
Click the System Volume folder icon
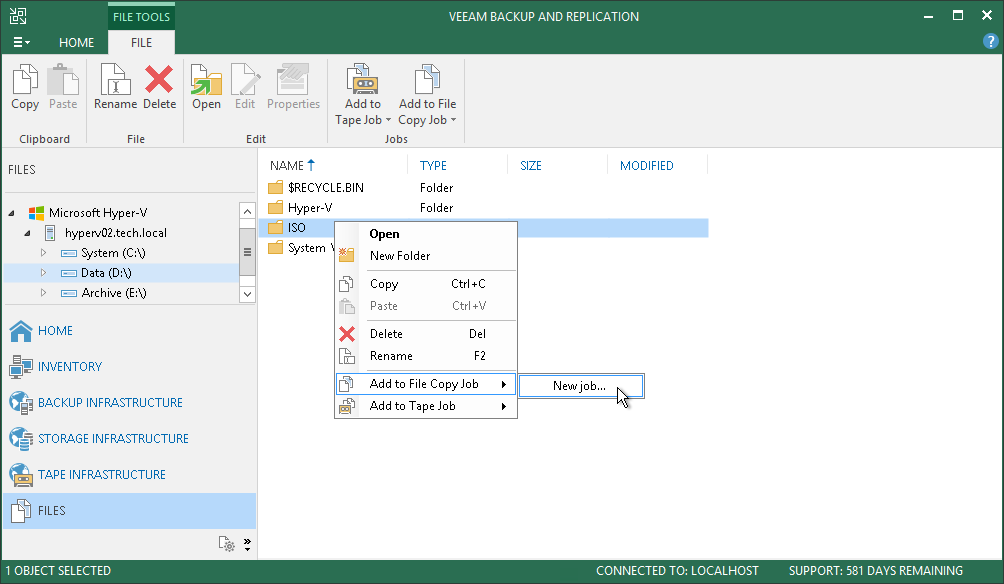pyautogui.click(x=275, y=248)
